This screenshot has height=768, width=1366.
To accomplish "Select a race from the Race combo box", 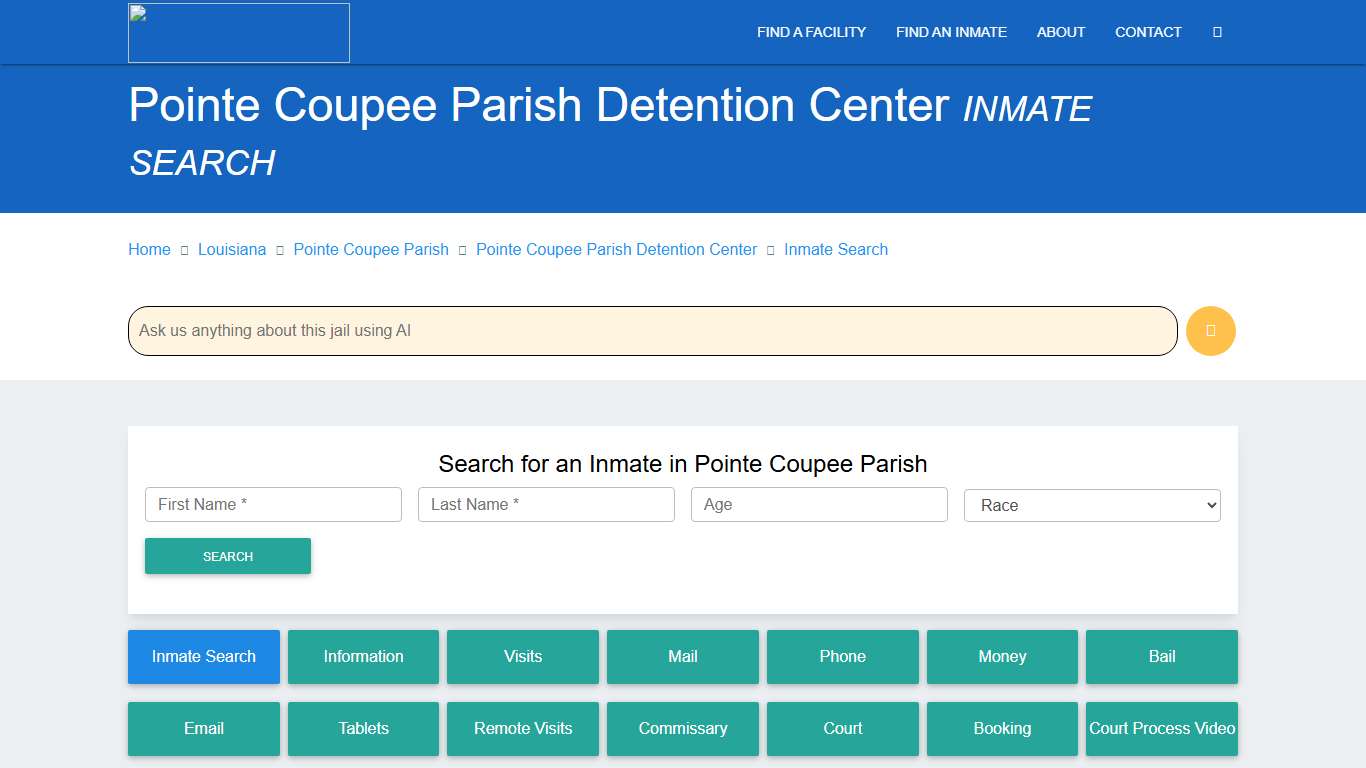I will 1091,505.
